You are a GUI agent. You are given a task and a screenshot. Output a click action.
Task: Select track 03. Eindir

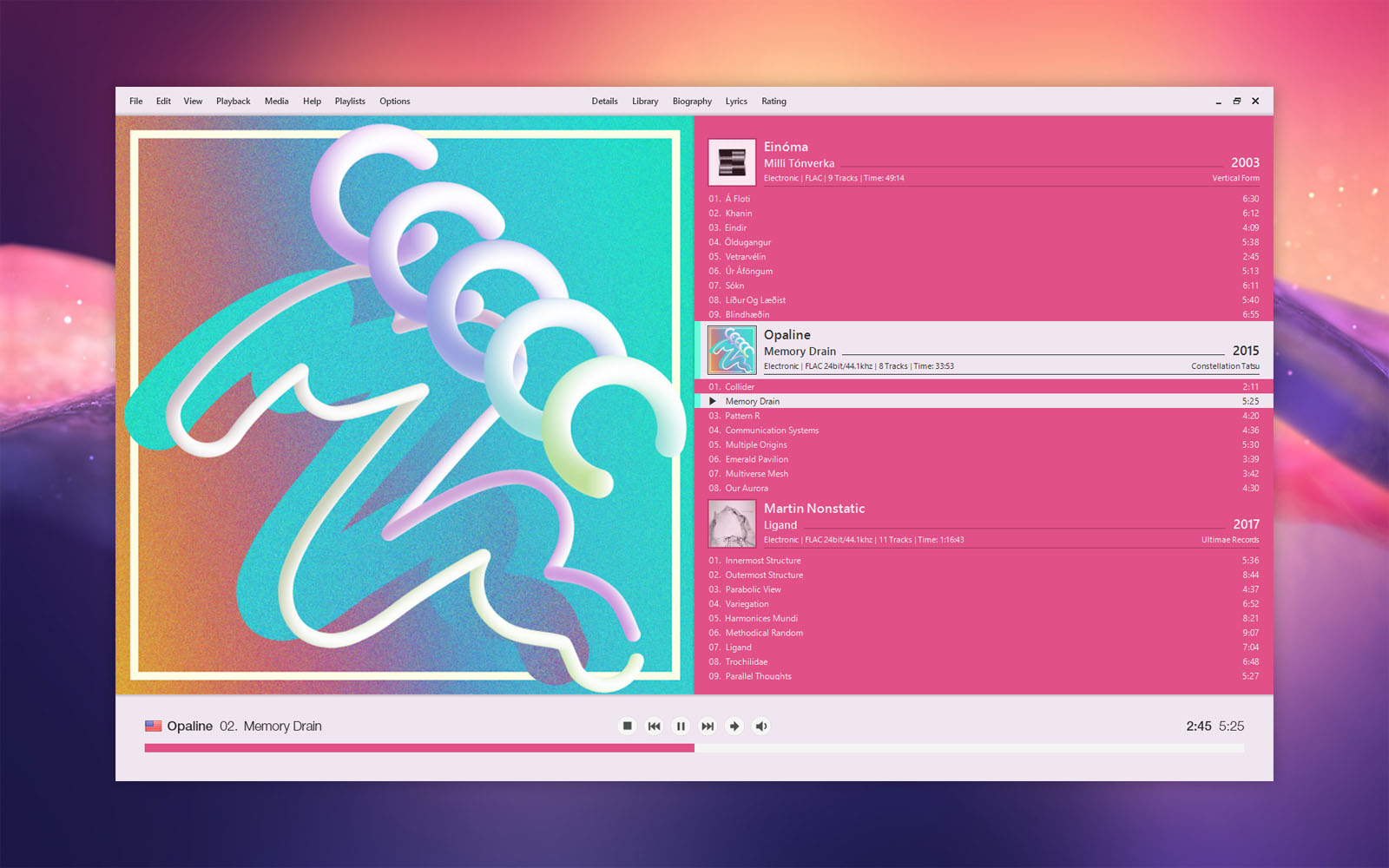click(984, 227)
